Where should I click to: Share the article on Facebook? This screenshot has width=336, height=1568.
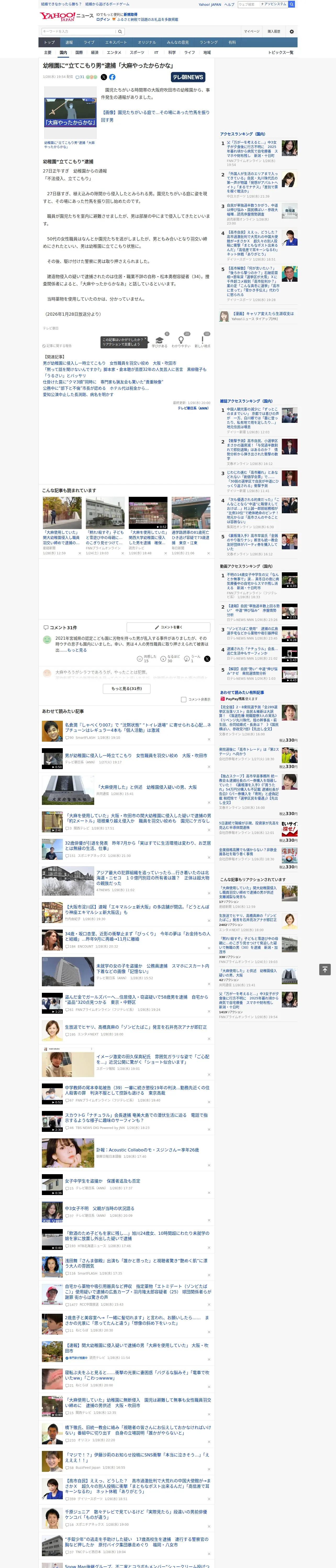coord(112,77)
